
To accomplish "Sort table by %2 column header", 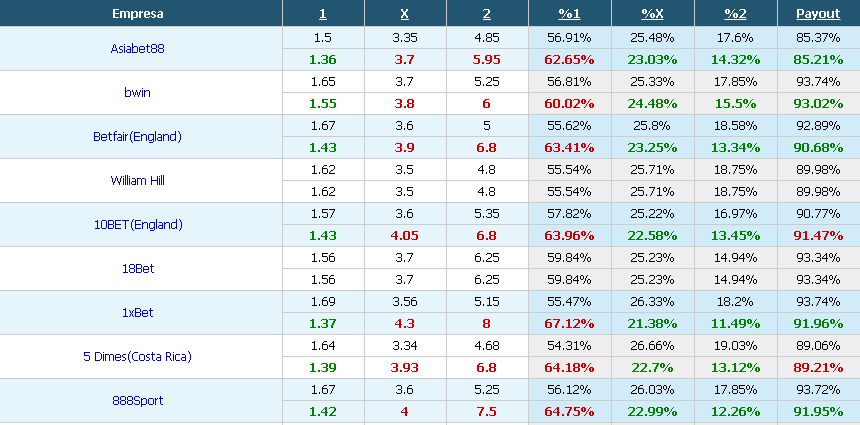I will pos(735,14).
